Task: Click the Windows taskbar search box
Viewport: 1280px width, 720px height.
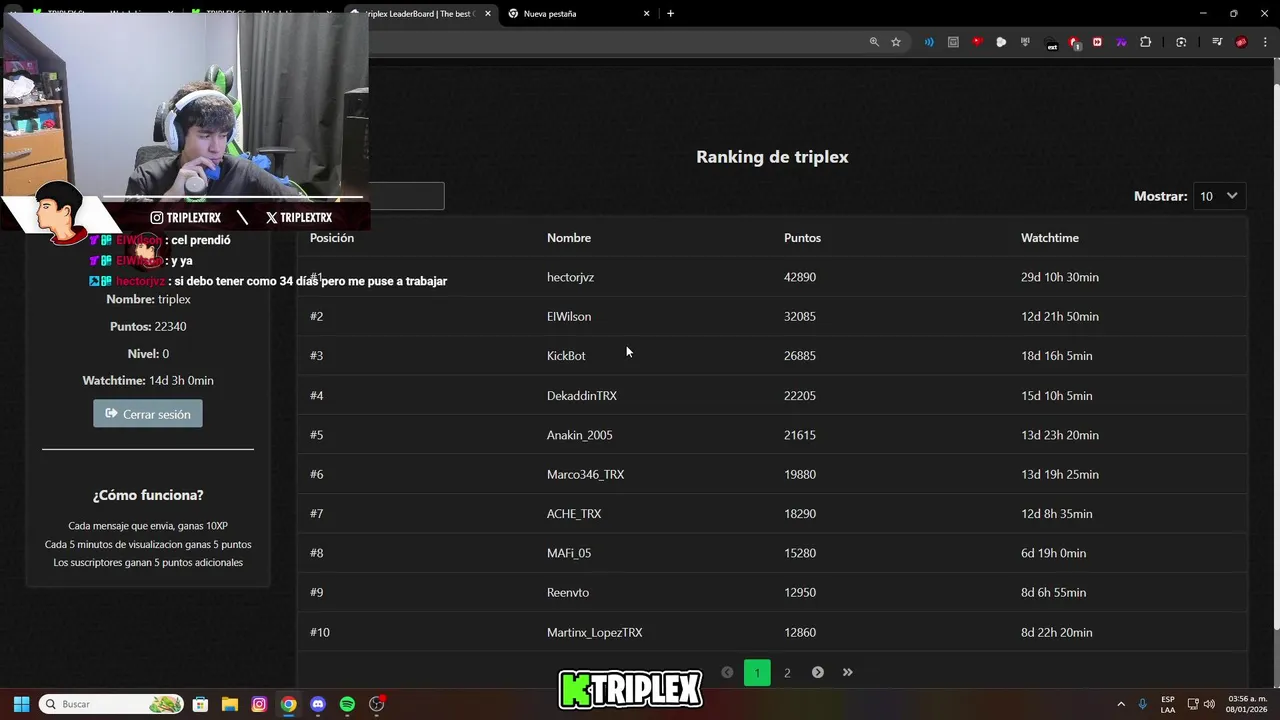Action: pyautogui.click(x=111, y=704)
